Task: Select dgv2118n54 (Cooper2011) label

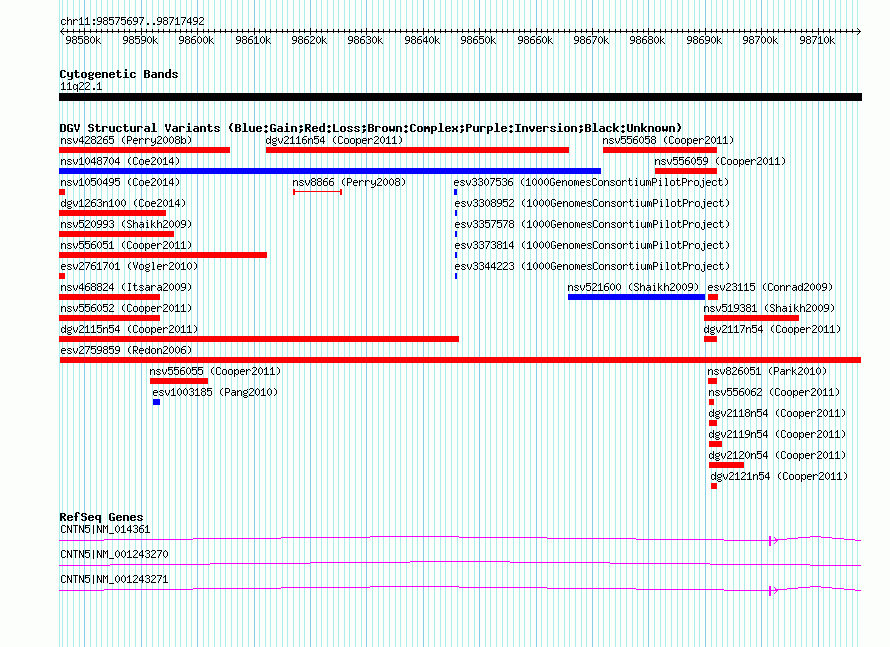Action: click(x=777, y=413)
